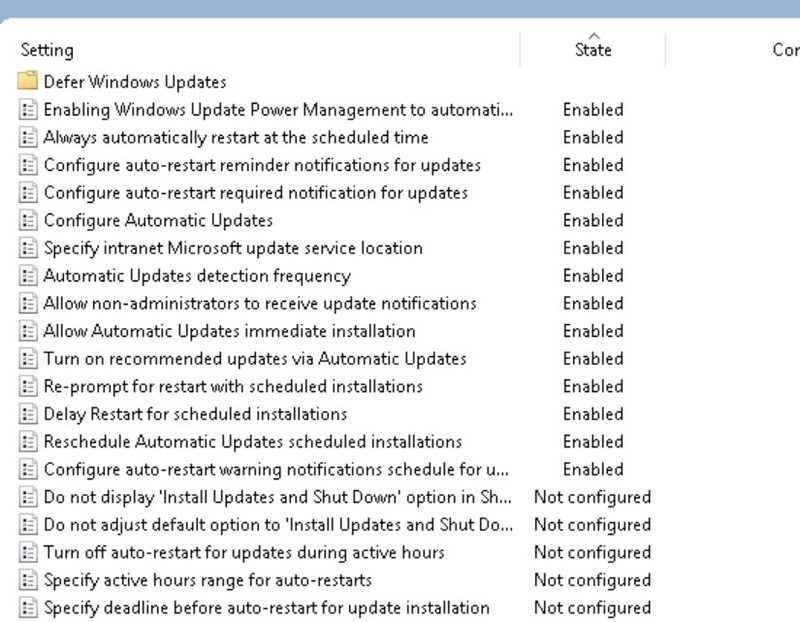Sort the list by the Setting column header

tap(48, 46)
